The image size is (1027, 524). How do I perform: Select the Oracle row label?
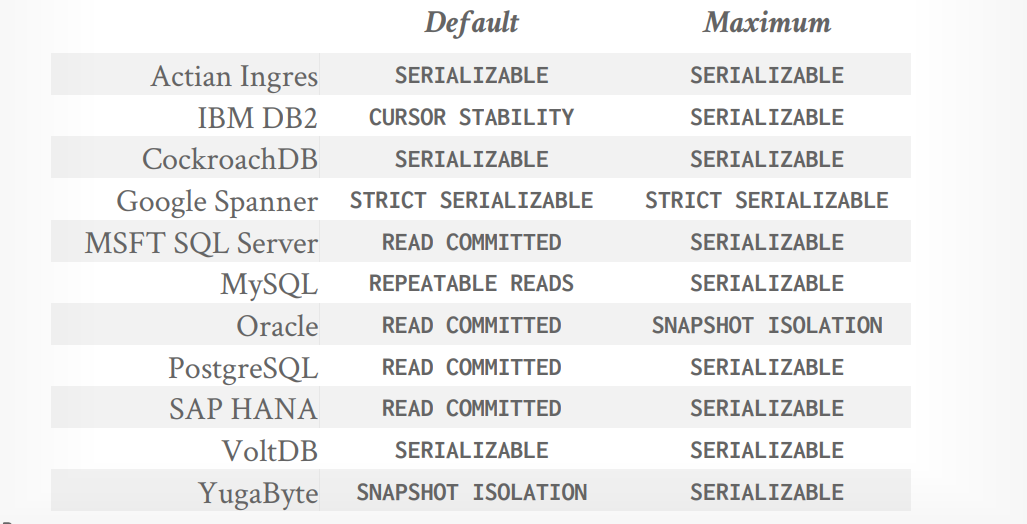coord(277,326)
